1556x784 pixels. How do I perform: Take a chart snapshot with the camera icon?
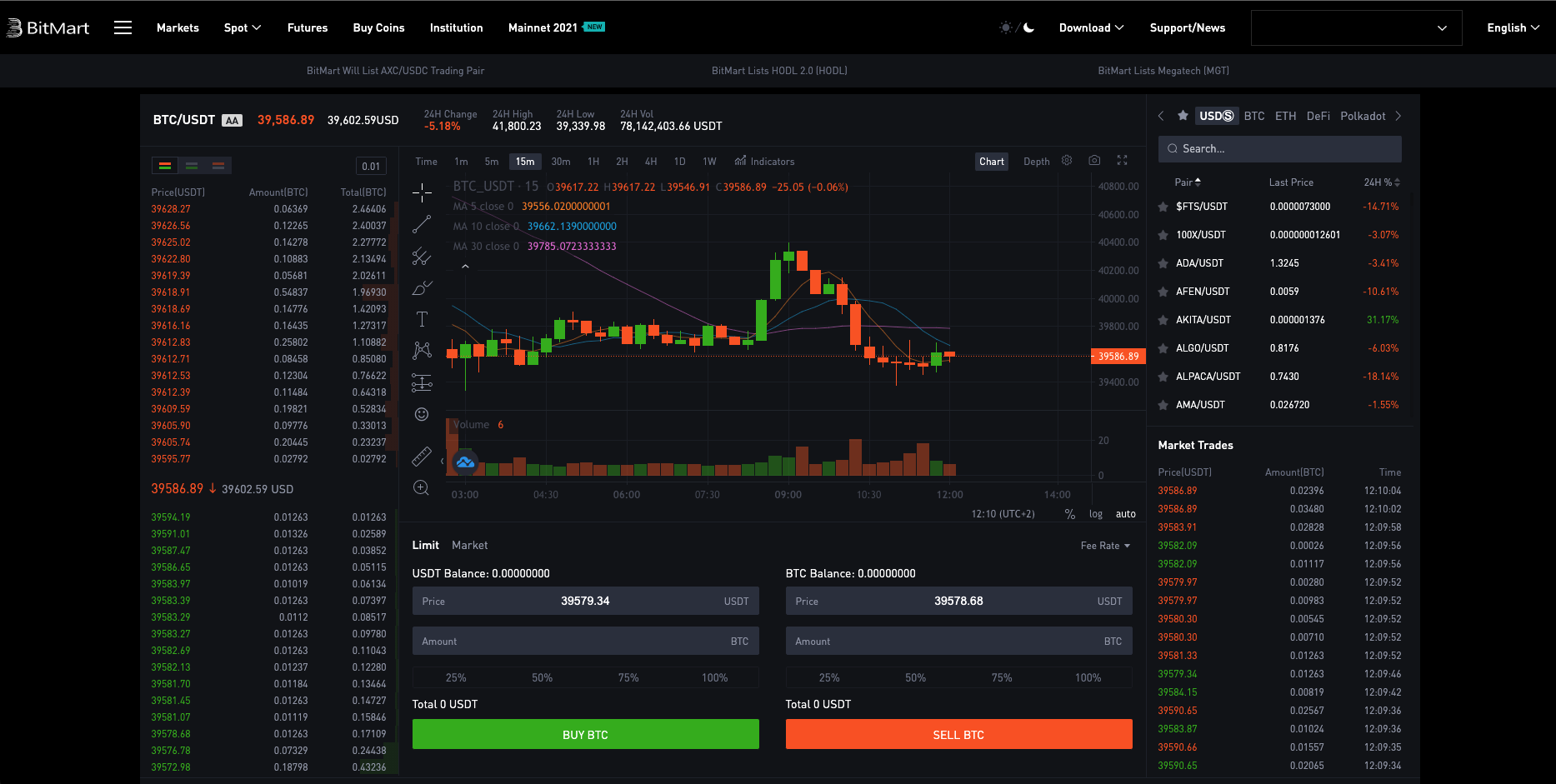[1094, 160]
